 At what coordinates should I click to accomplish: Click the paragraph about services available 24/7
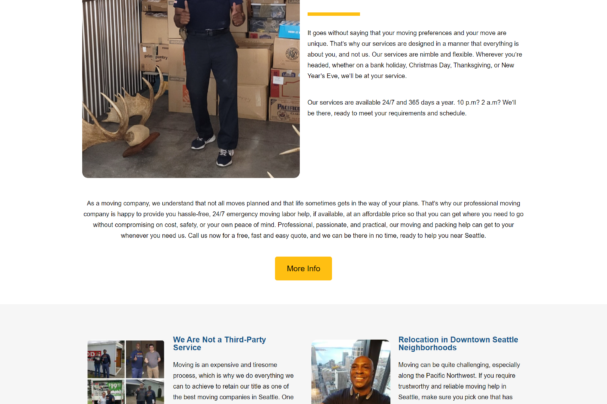pyautogui.click(x=412, y=108)
